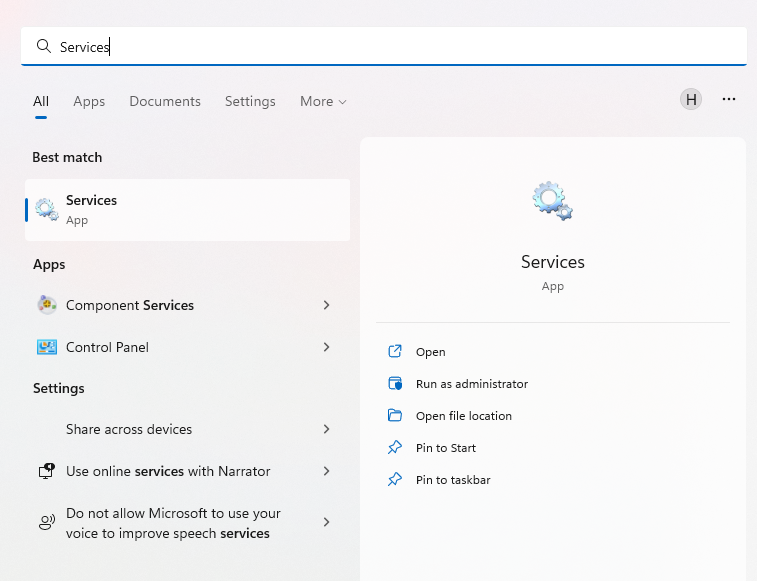Click the Services title in preview pane
The height and width of the screenshot is (581, 757).
[553, 262]
